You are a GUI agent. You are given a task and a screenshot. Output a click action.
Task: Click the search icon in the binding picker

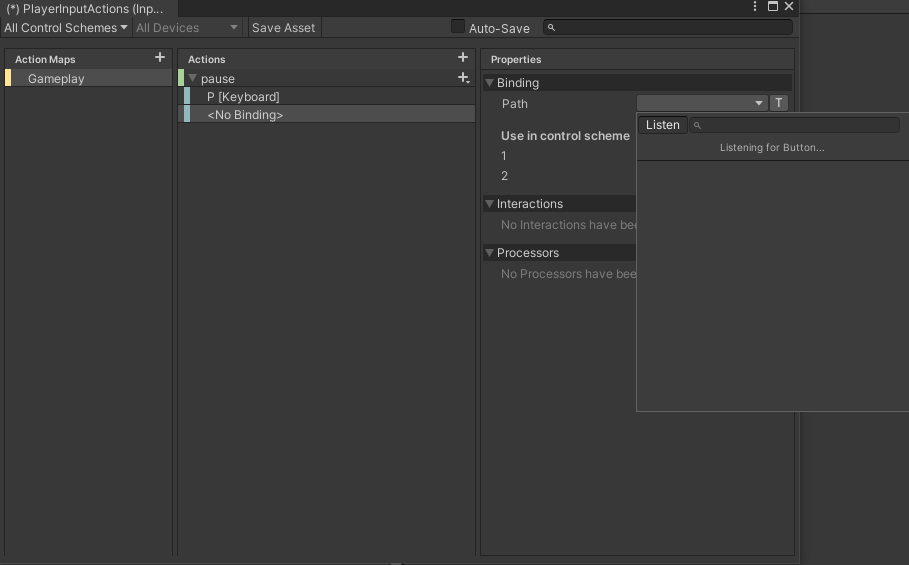click(698, 126)
